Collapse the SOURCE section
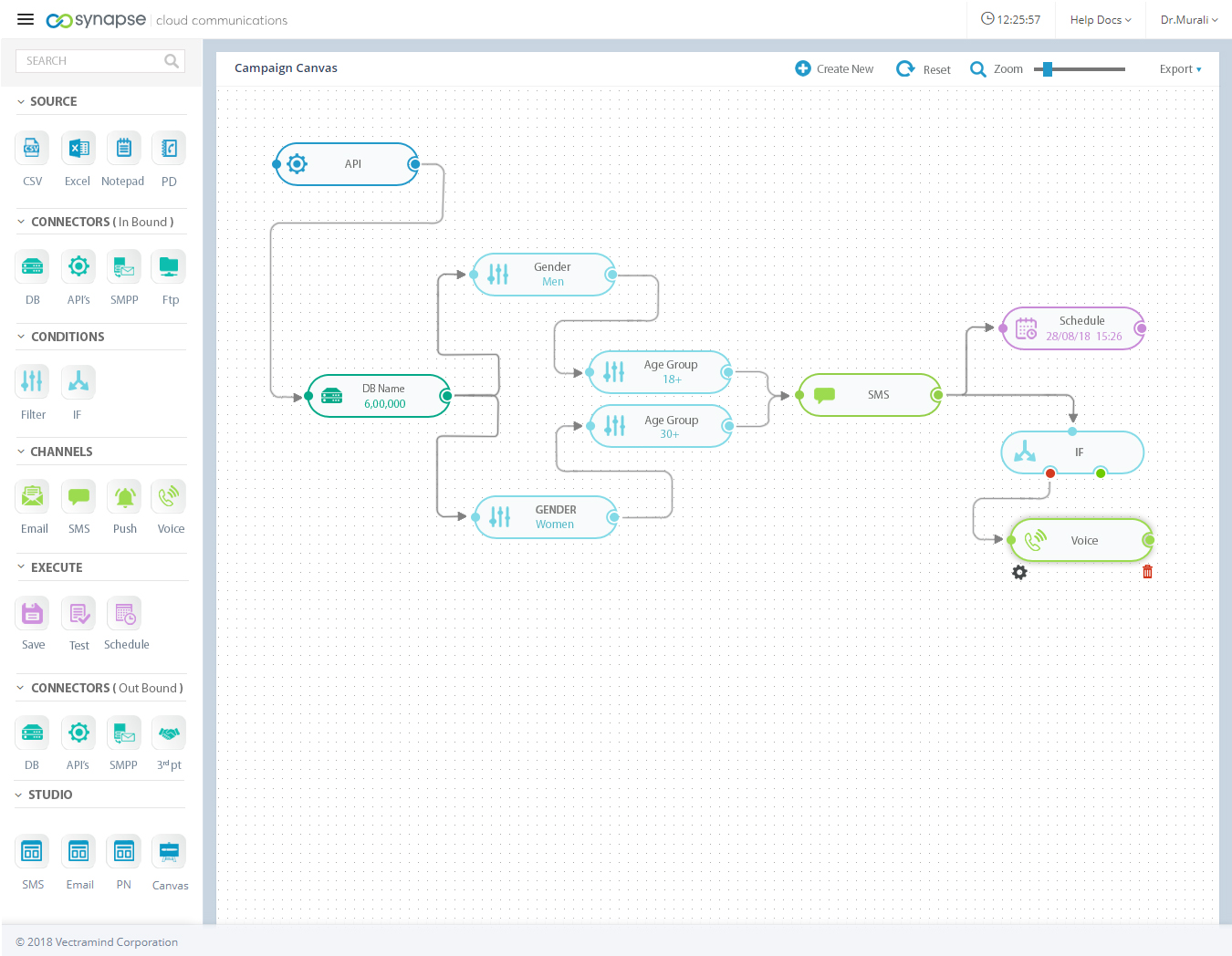Screen dimensions: 1232x956 [21, 101]
